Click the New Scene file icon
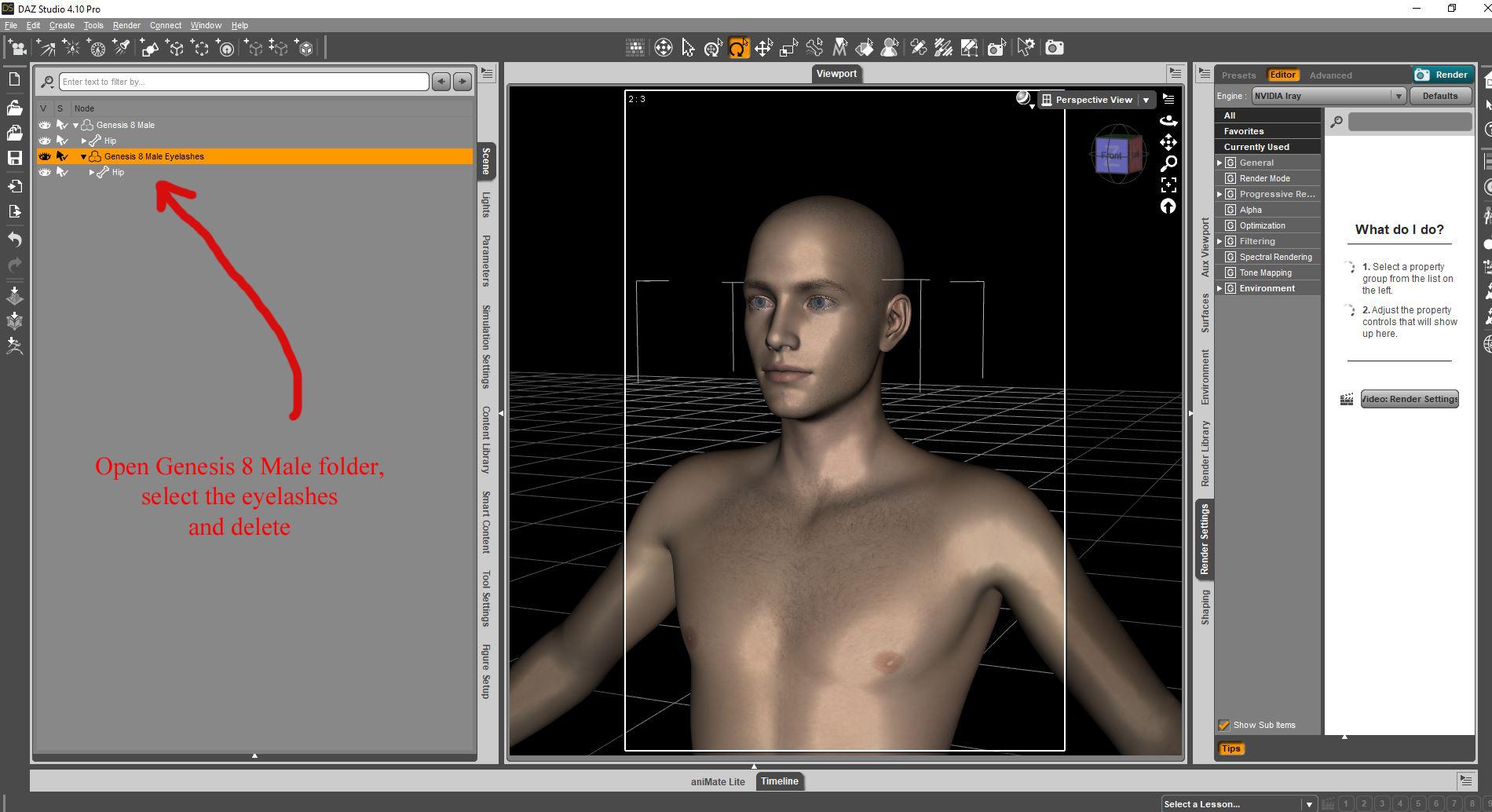1492x812 pixels. [14, 79]
